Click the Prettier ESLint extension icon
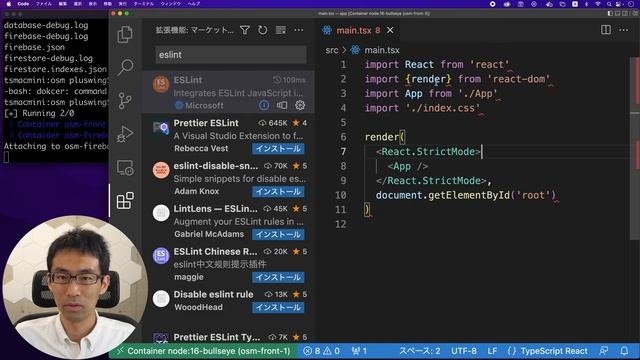The height and width of the screenshot is (360, 640). pyautogui.click(x=161, y=128)
